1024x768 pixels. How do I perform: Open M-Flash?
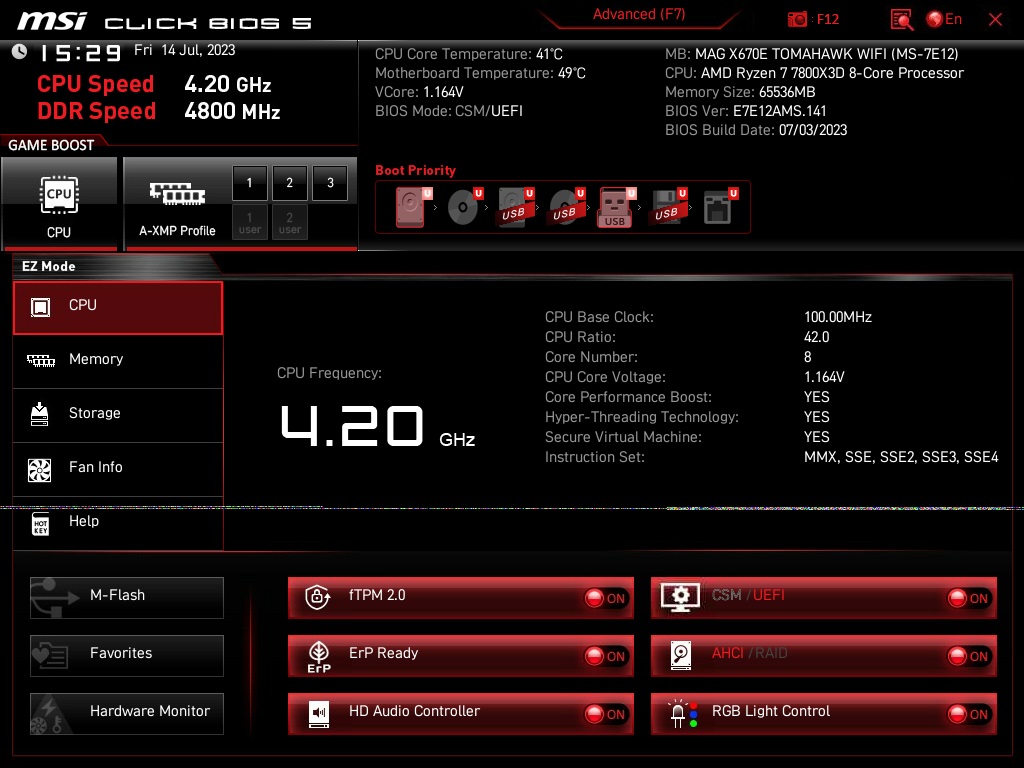126,597
